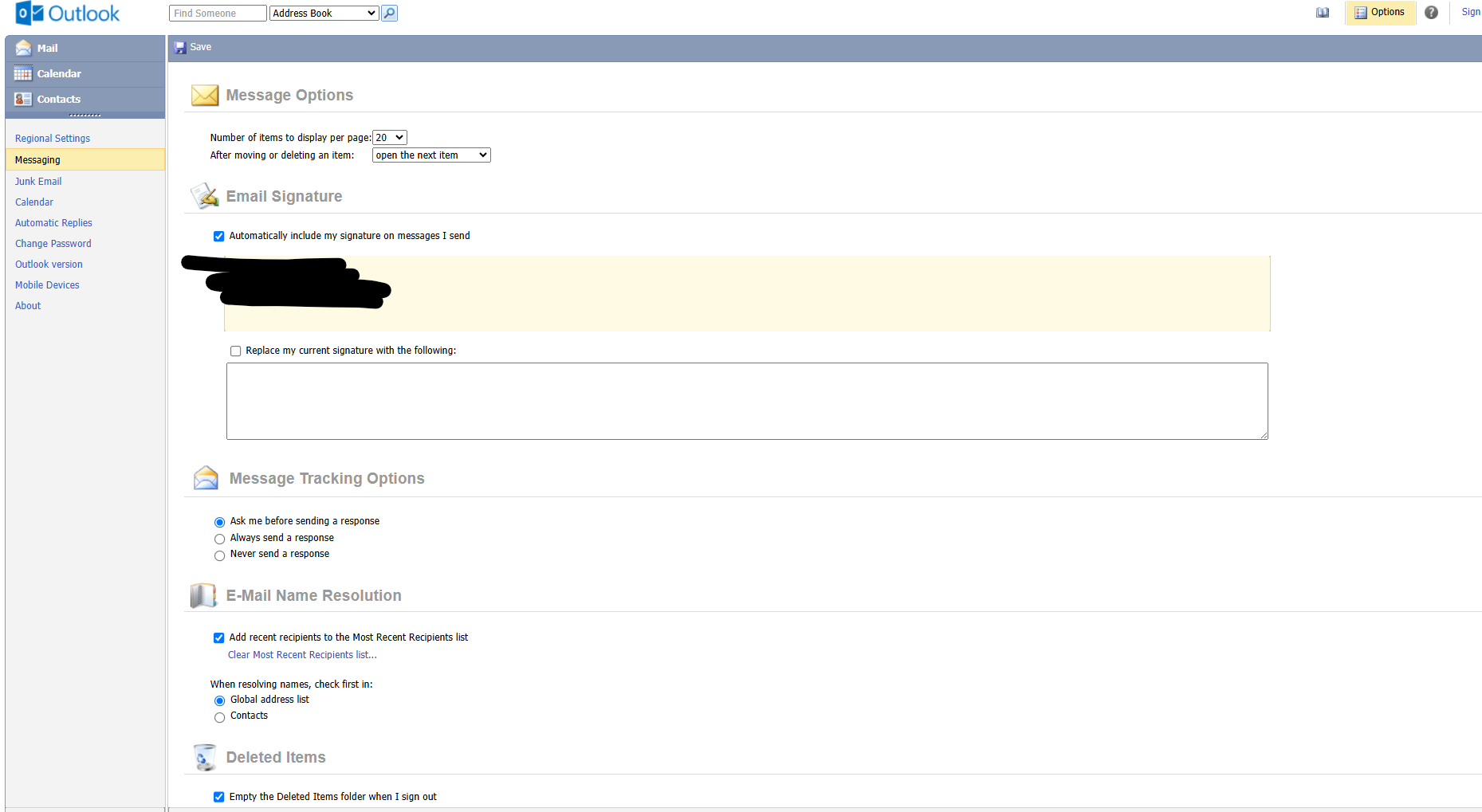Click the Find Someone search magnifier icon
1482x812 pixels.
[x=389, y=13]
